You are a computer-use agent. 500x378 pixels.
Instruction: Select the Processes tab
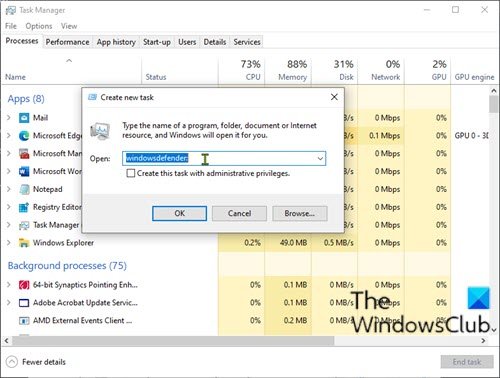pos(22,41)
